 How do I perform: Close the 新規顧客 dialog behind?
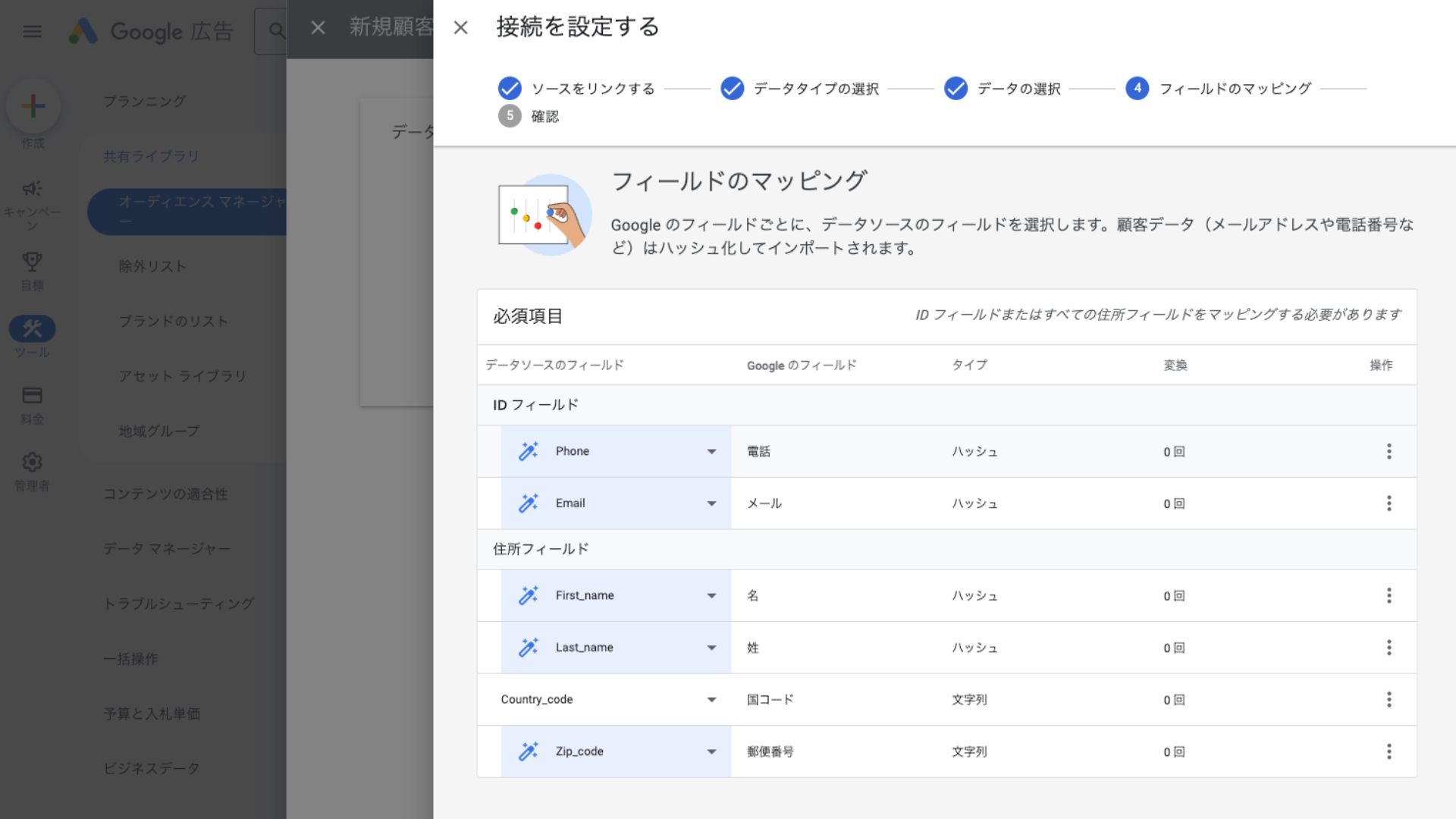[318, 28]
